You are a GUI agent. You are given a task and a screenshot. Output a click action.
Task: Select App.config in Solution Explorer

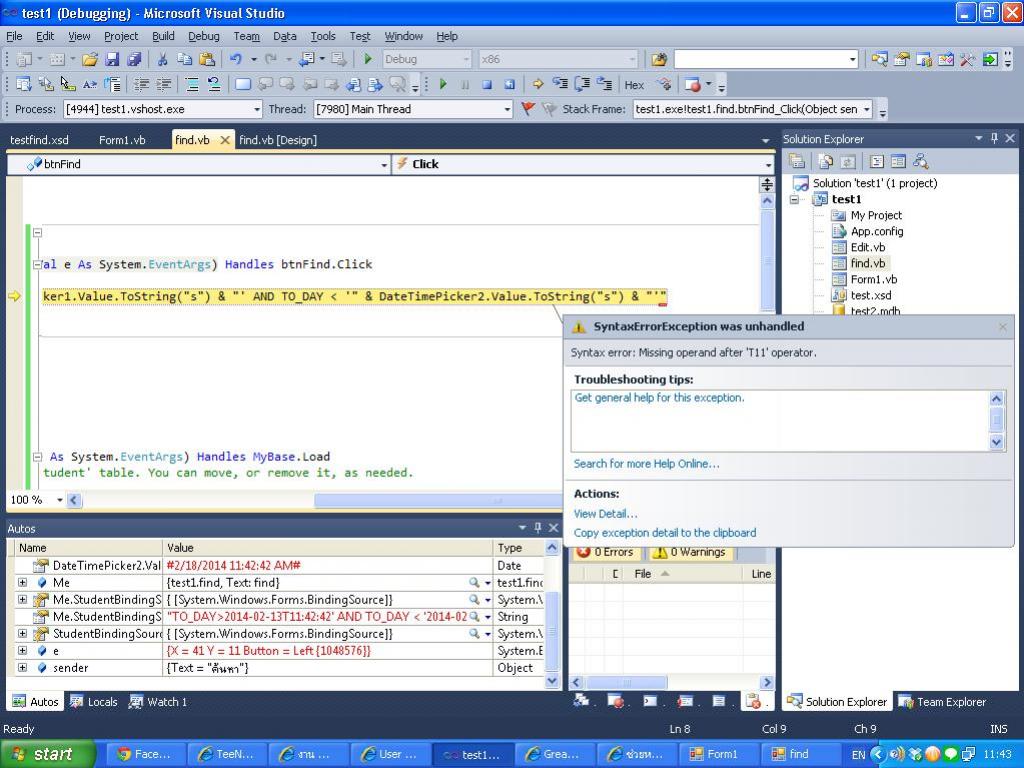coord(876,231)
